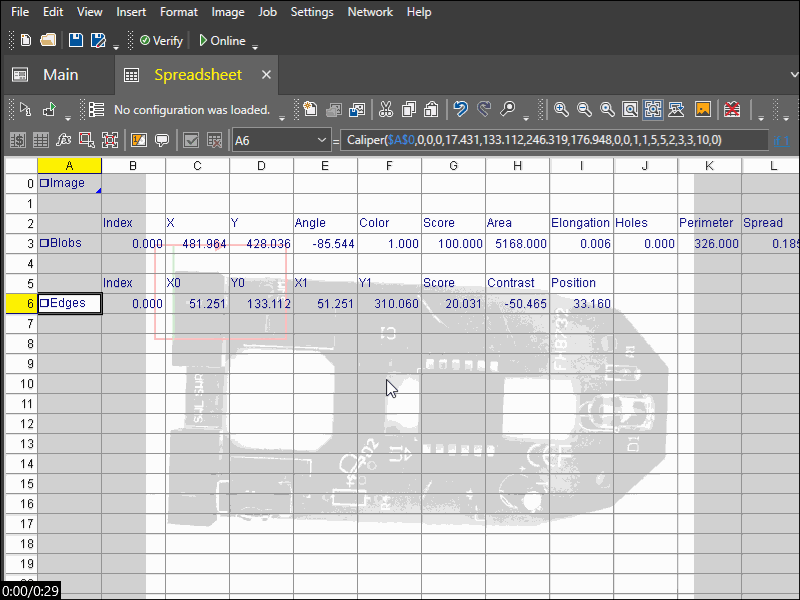Toggle the Edges checkbox in cell A6
Viewport: 800px width, 600px height.
coord(44,303)
